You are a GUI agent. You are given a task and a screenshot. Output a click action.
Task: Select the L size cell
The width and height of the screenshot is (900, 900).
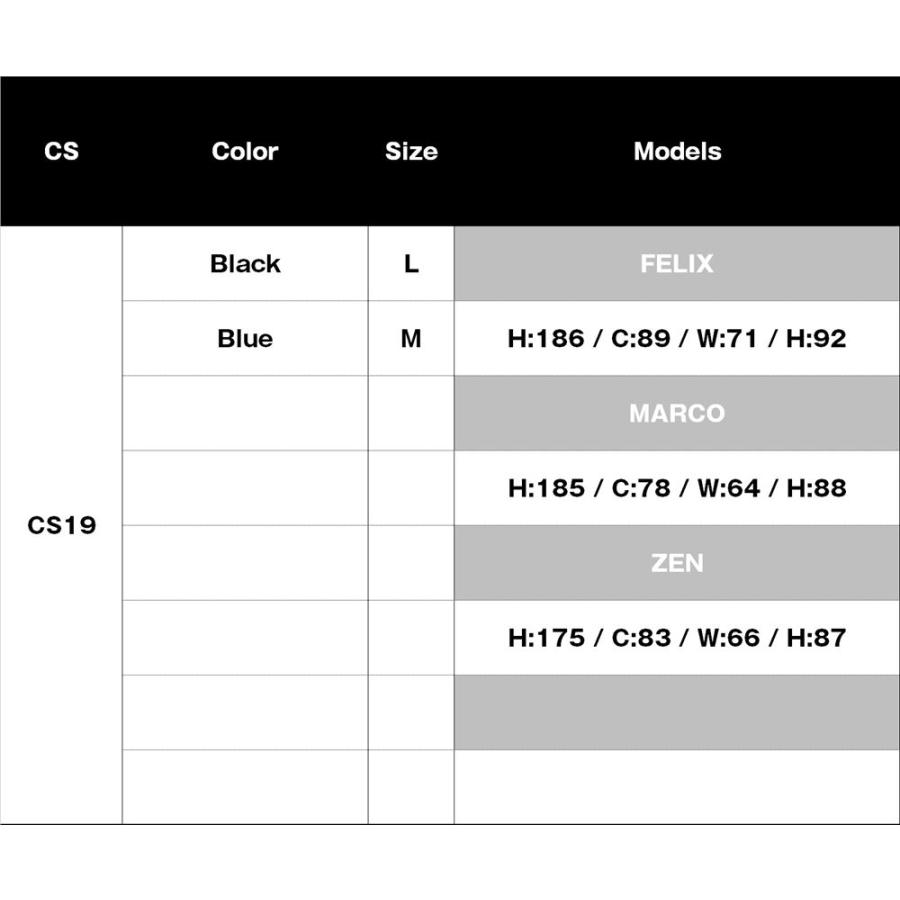411,264
